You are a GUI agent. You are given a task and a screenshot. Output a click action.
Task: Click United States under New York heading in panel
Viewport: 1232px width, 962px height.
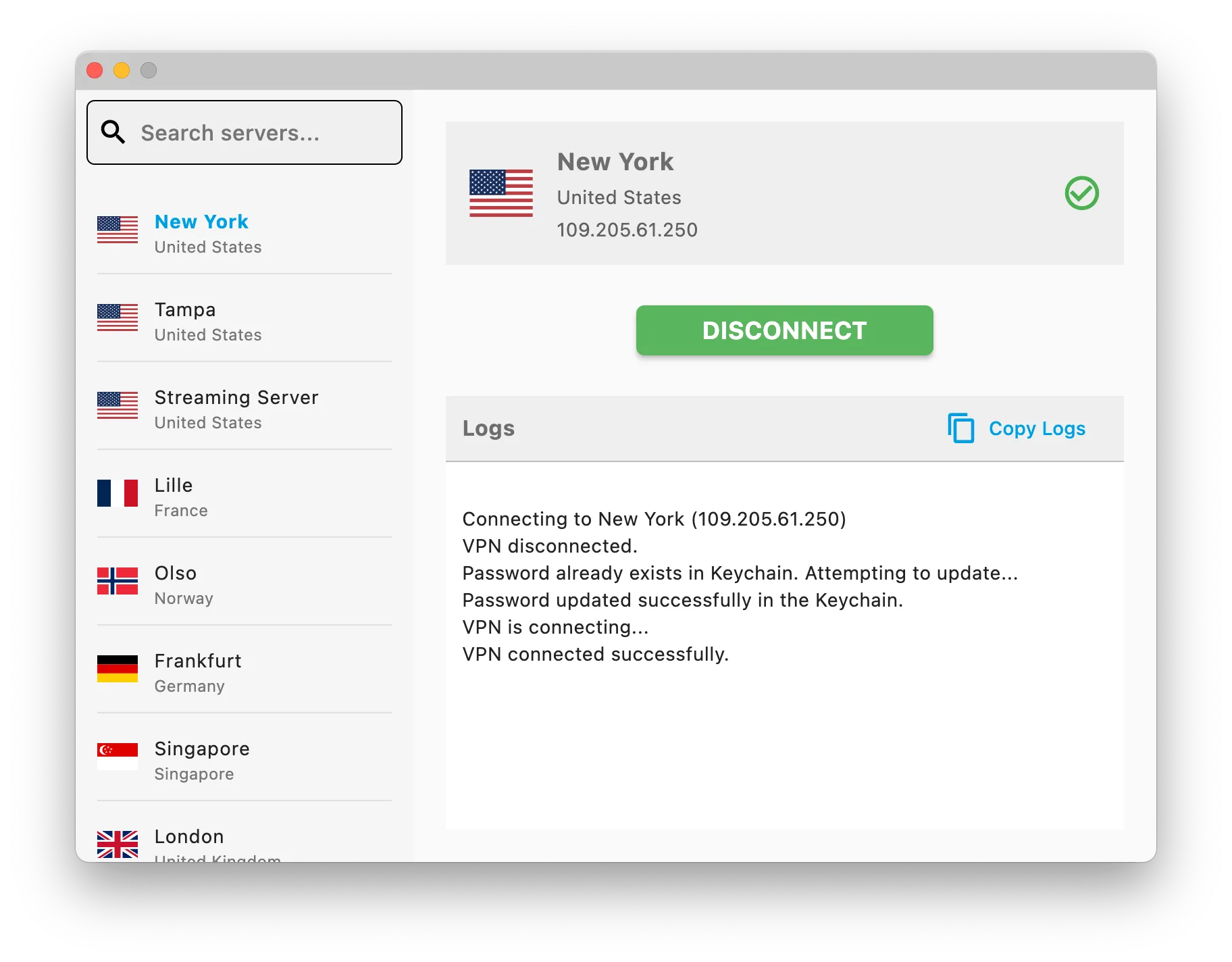619,197
